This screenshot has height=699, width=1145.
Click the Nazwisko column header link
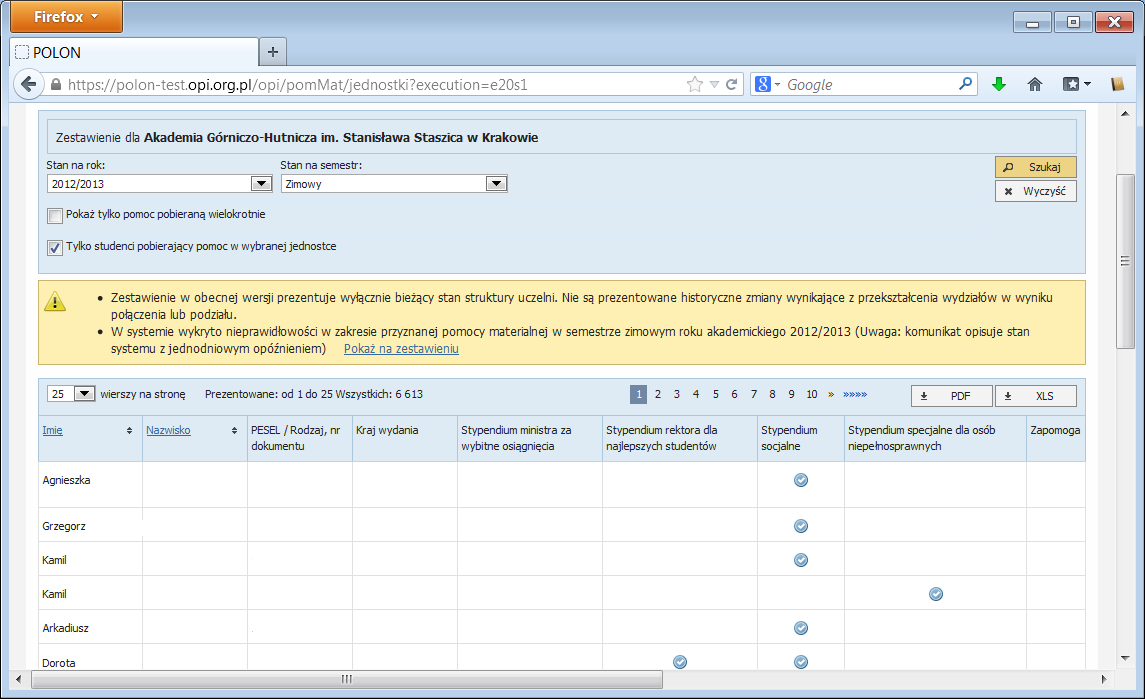coord(168,430)
